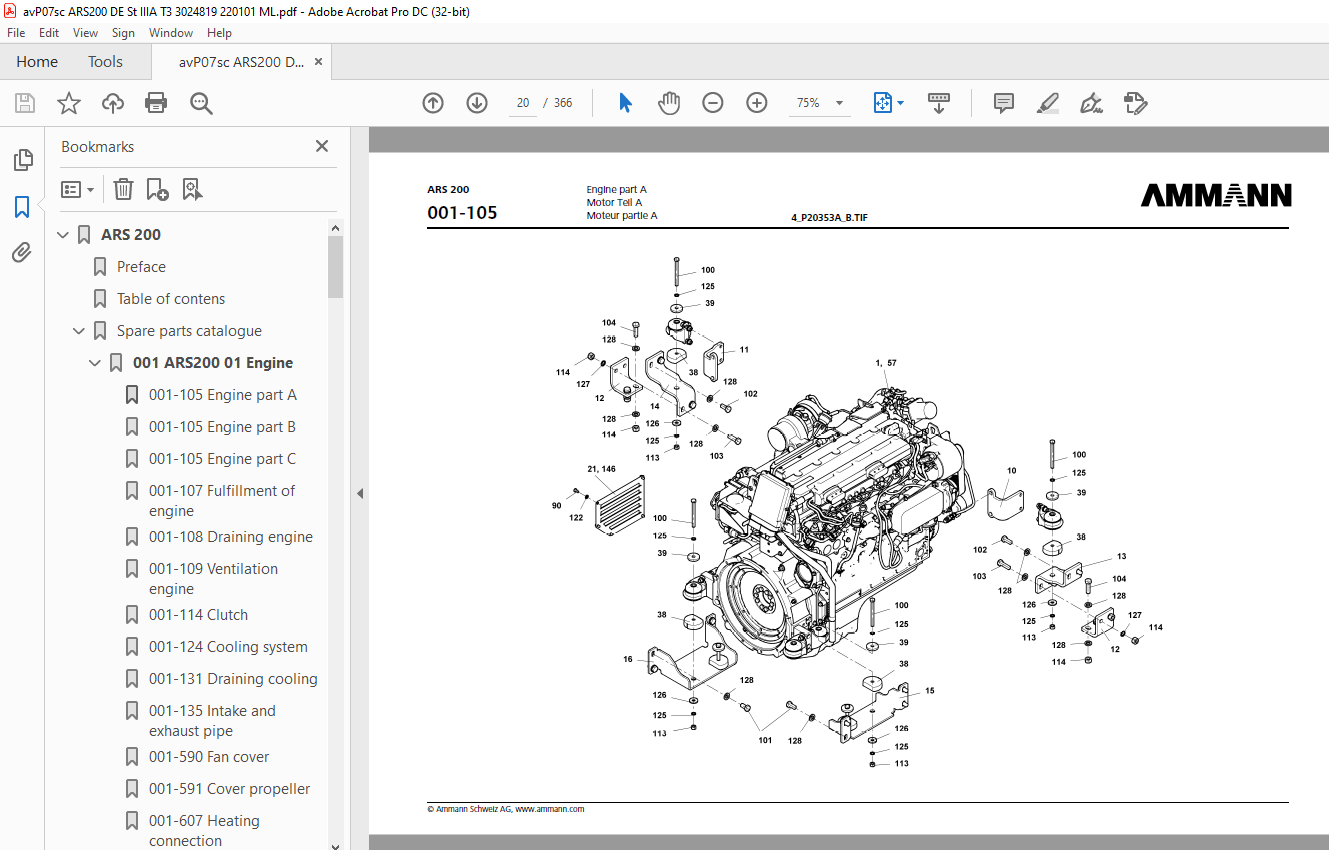Image resolution: width=1329 pixels, height=850 pixels.
Task: Open Page Thumbnails panel in sidebar
Action: [22, 159]
